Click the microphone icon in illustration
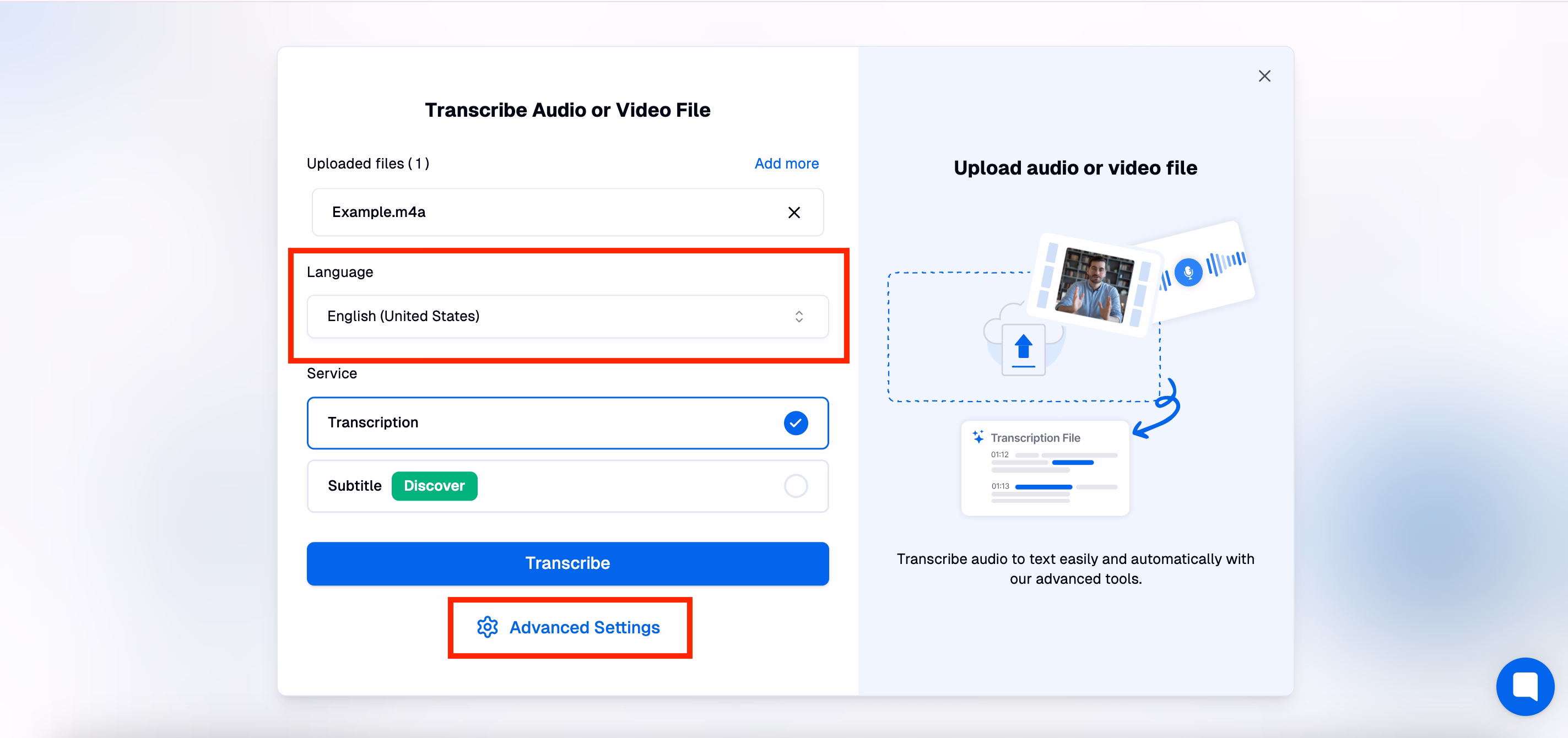The image size is (1568, 738). pos(1187,272)
